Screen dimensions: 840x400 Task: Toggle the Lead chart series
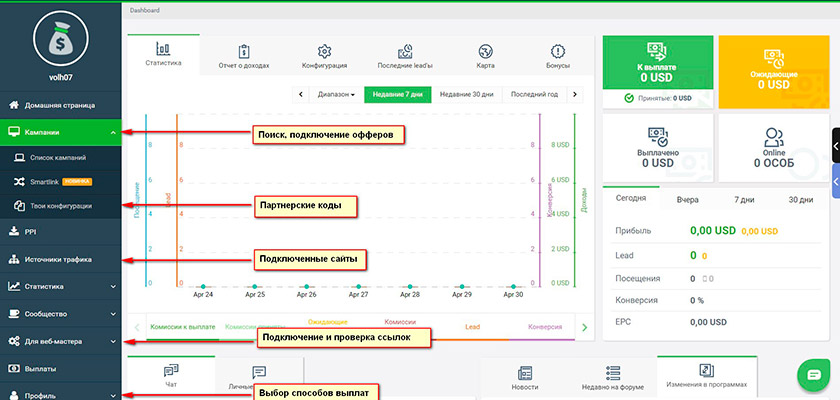pyautogui.click(x=472, y=327)
